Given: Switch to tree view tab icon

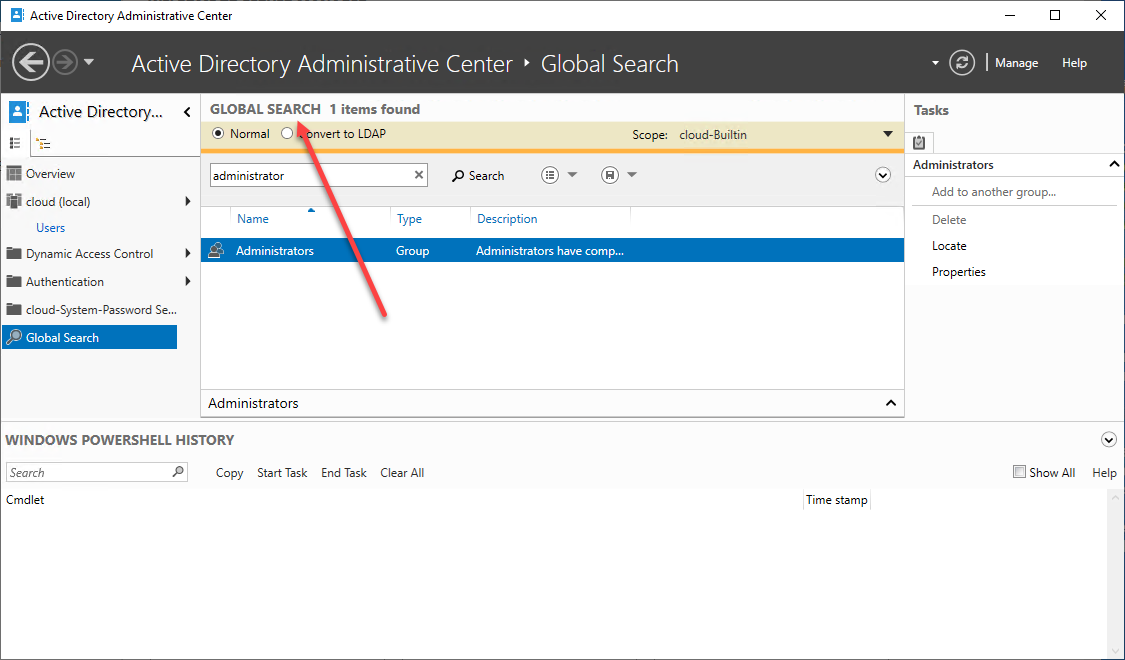Looking at the screenshot, I should 43,143.
